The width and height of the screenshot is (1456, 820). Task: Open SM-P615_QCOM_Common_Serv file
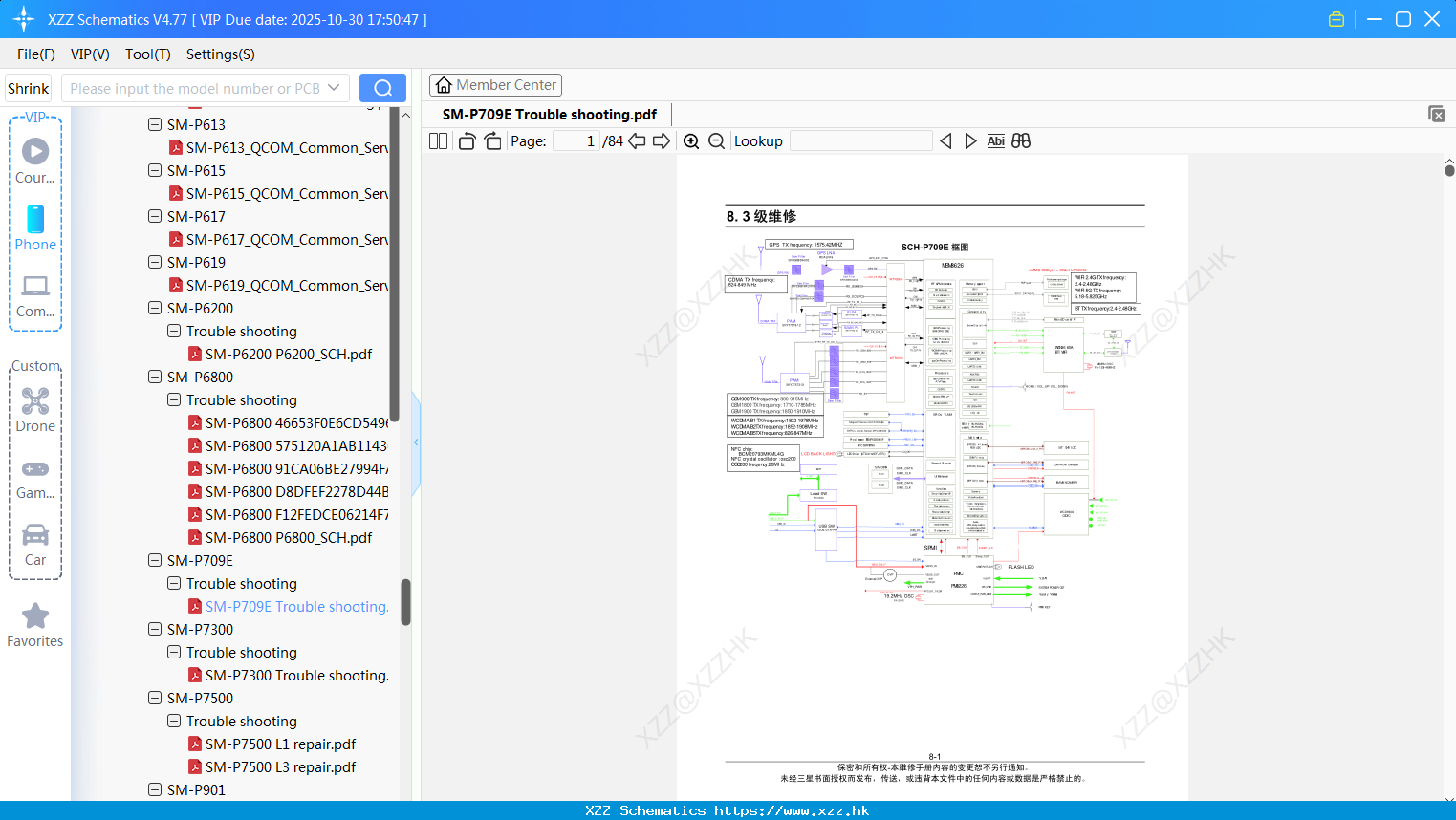pos(278,193)
